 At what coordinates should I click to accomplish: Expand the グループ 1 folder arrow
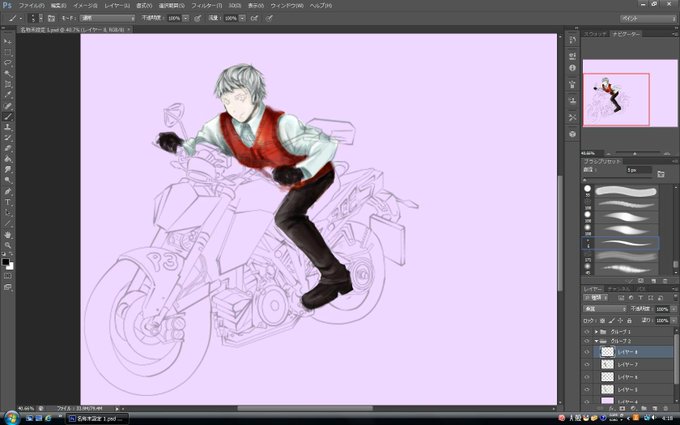pos(596,332)
